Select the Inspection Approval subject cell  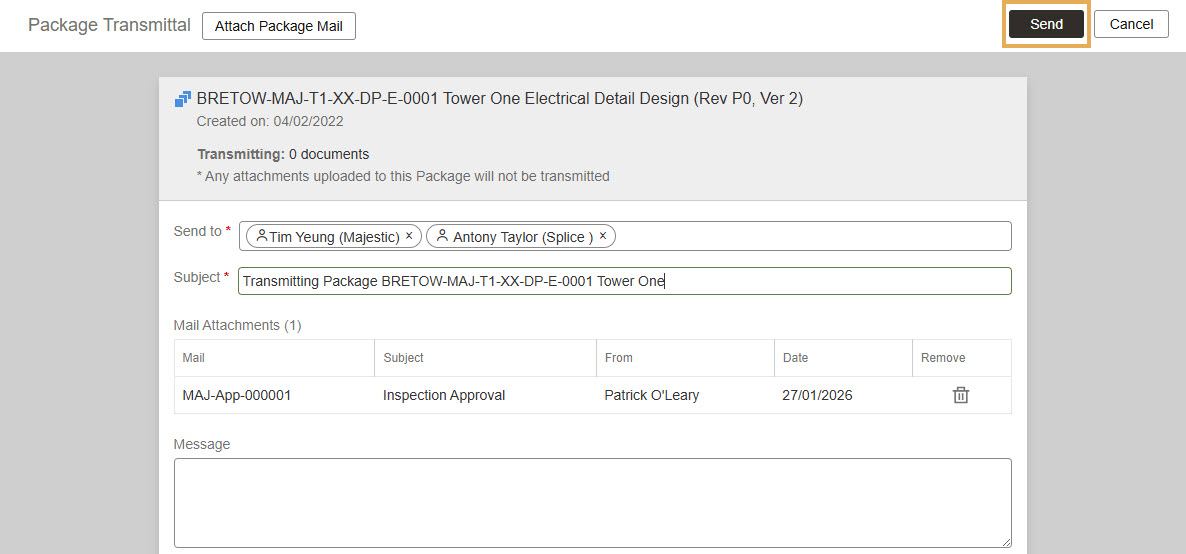point(444,395)
